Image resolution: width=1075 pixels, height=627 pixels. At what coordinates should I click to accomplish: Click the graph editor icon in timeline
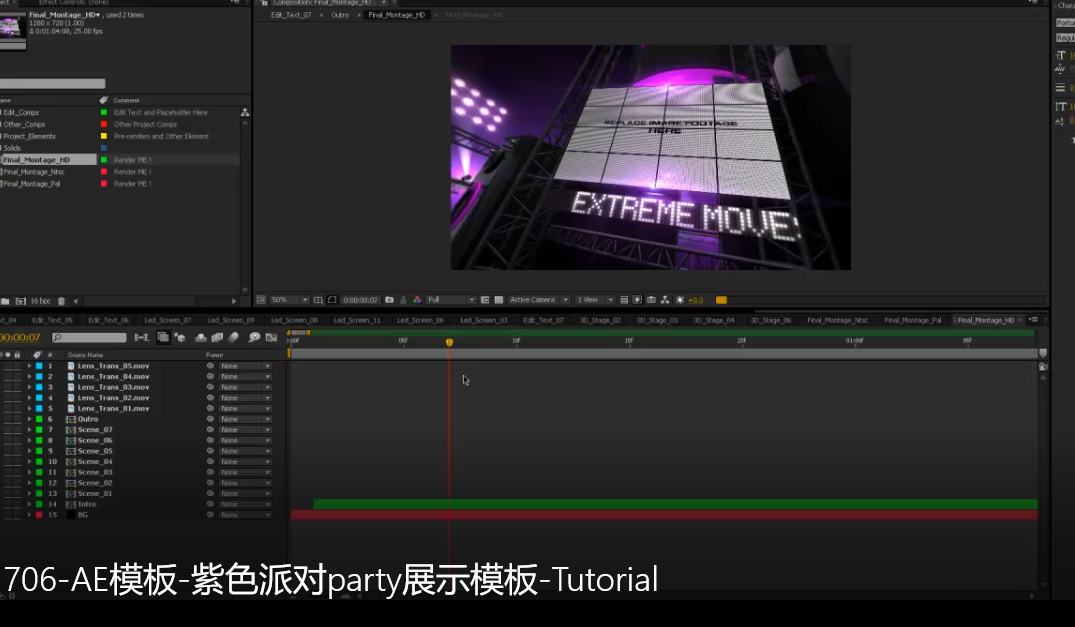coord(271,337)
